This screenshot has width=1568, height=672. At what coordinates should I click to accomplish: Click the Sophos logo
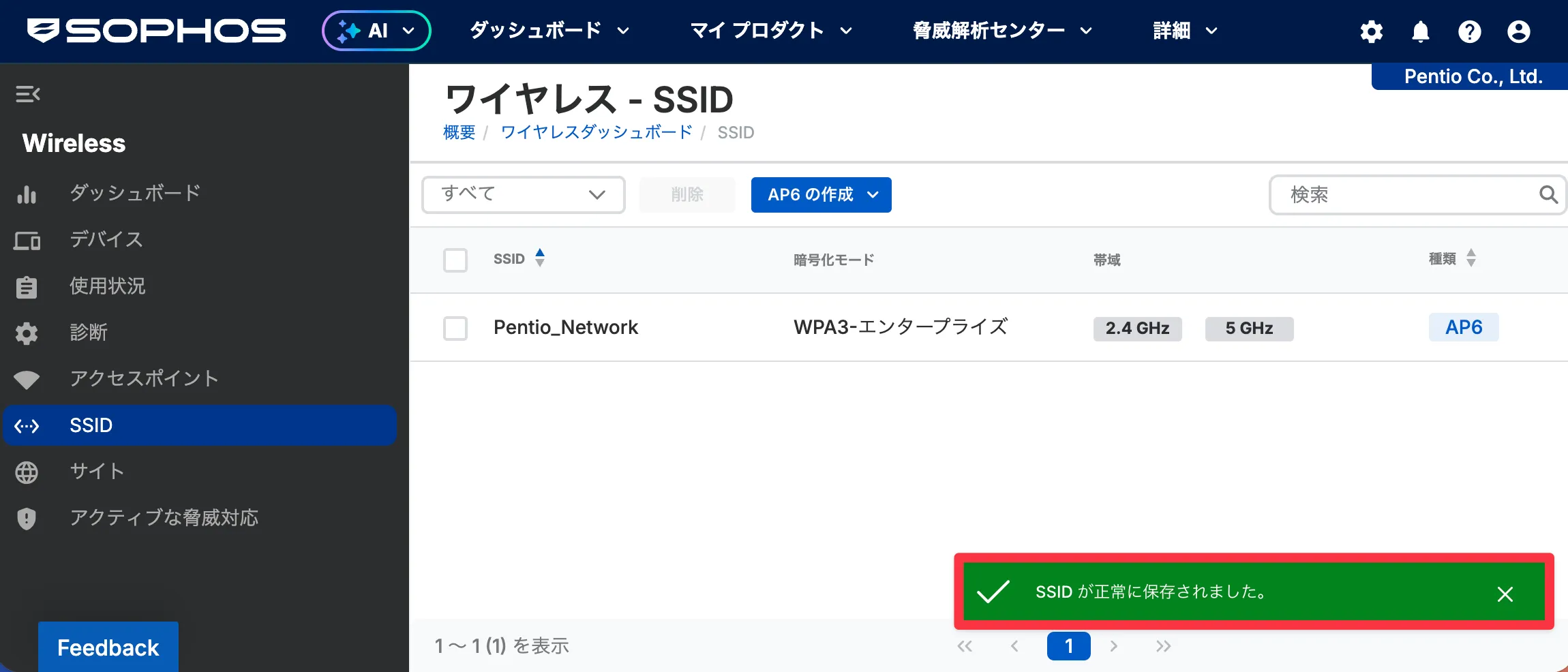point(157,31)
